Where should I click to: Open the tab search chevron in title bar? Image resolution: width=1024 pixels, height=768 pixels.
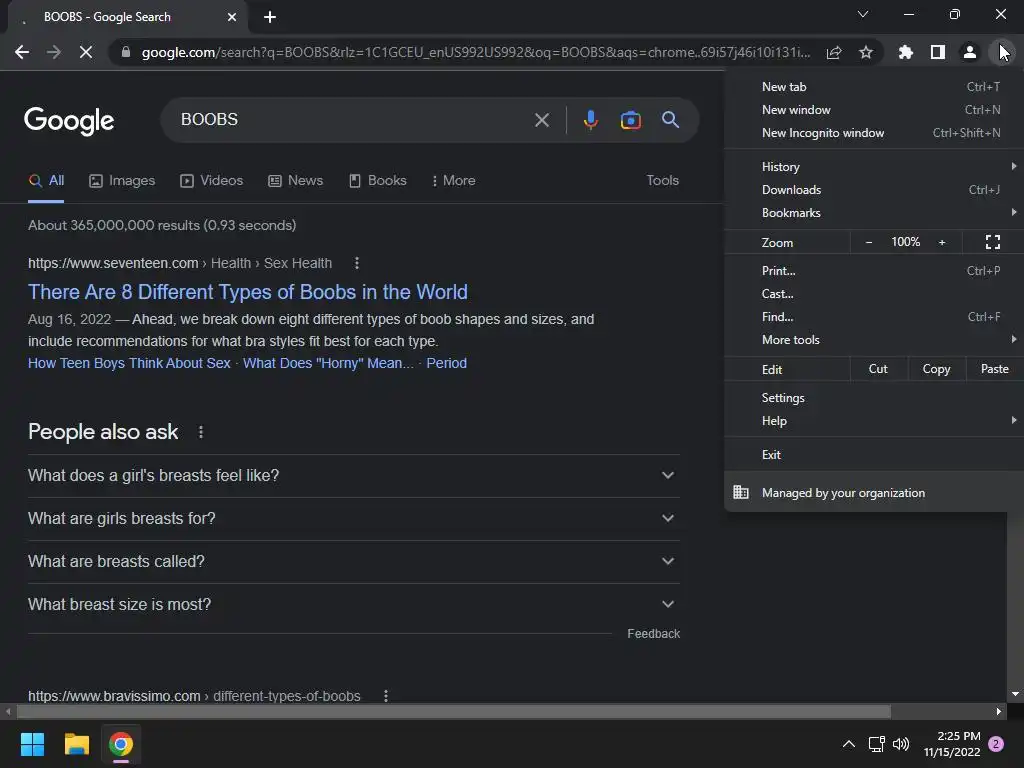[863, 14]
